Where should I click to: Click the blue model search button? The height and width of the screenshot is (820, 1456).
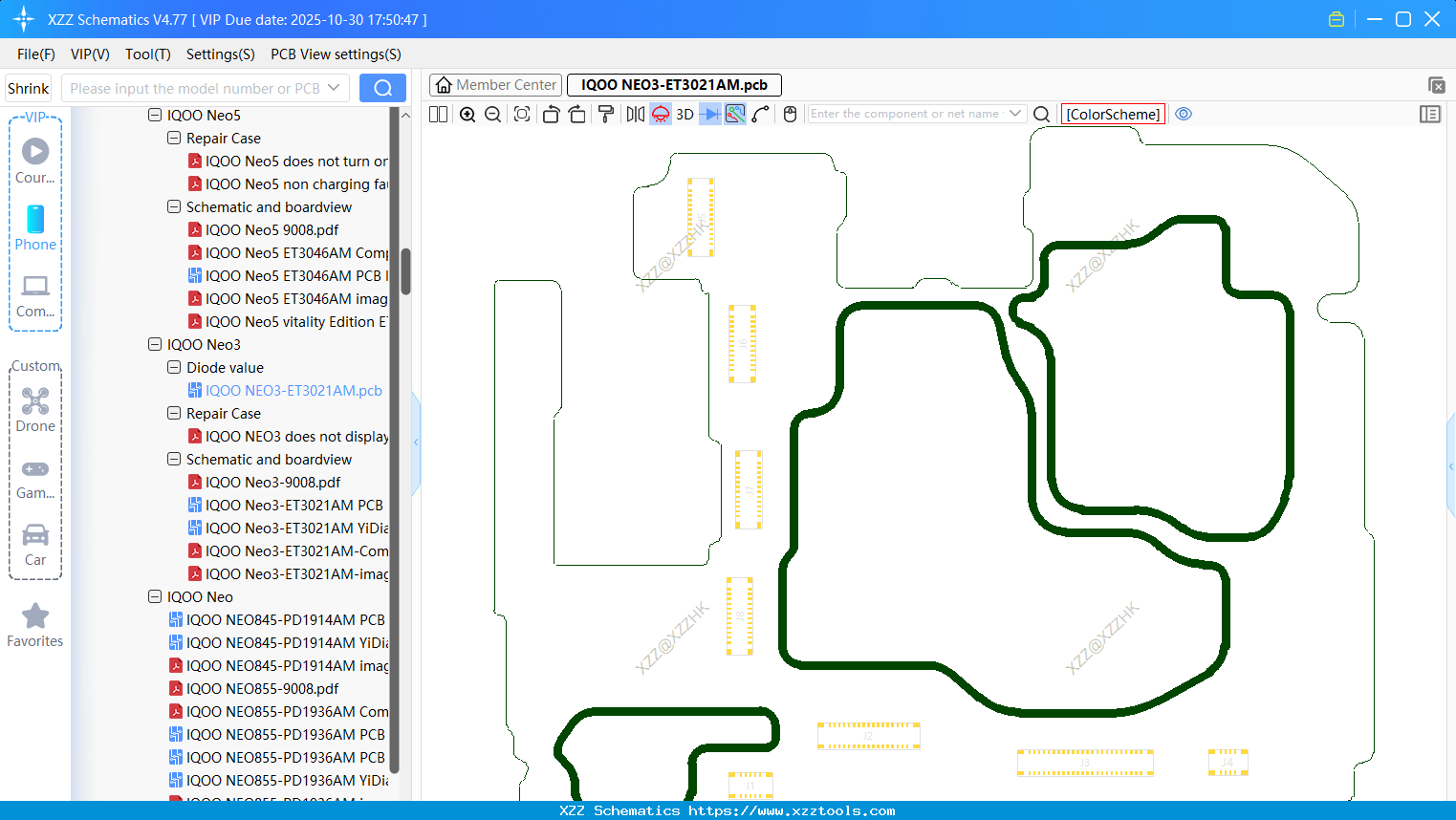(x=382, y=88)
